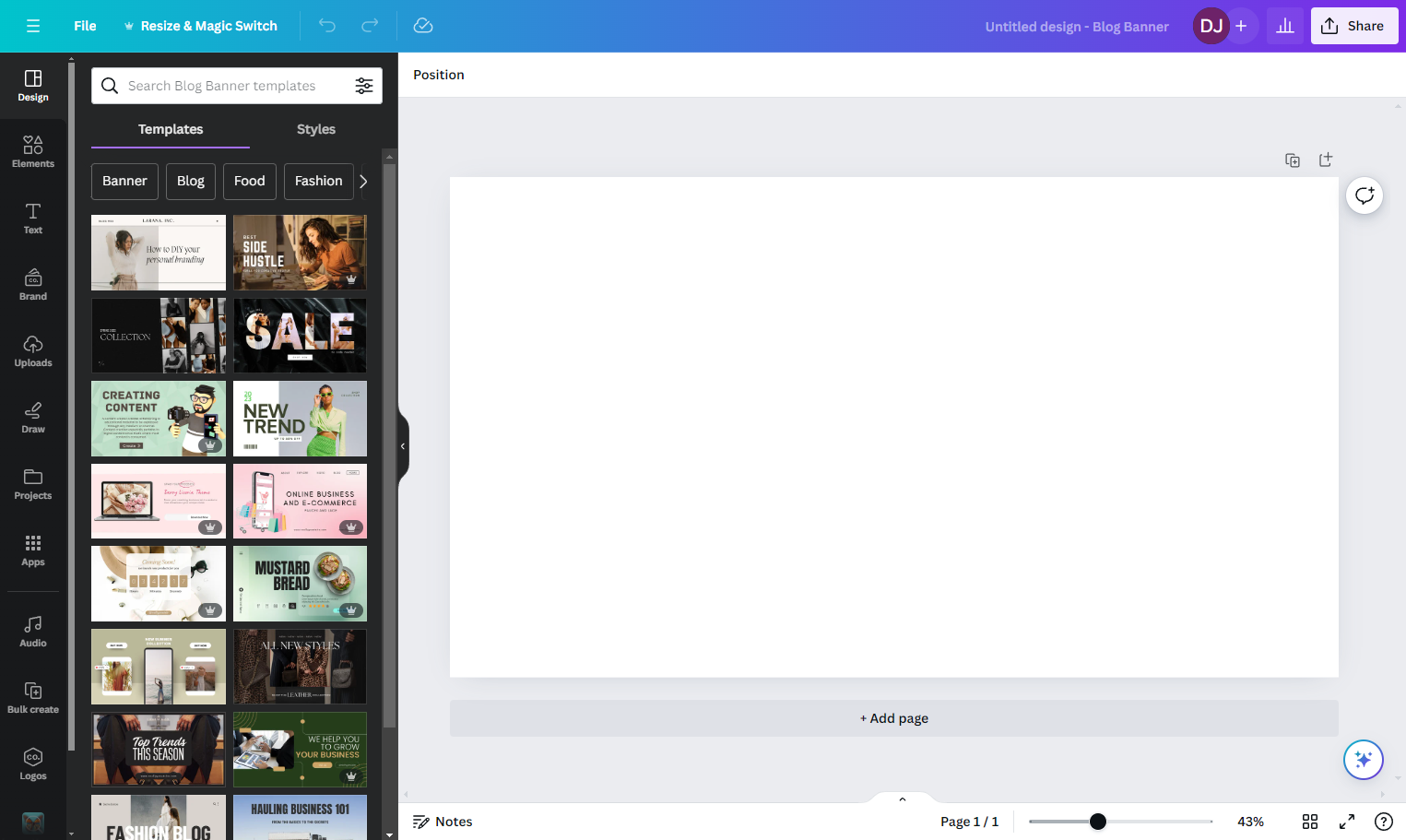Collapse the side panel with handle arrow
1406x840 pixels.
pyautogui.click(x=403, y=446)
